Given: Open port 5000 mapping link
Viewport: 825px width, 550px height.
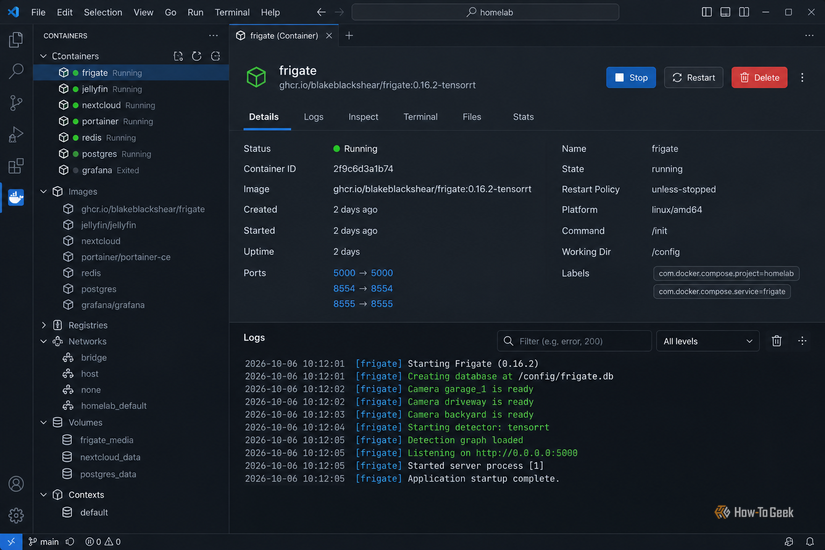Looking at the screenshot, I should click(x=363, y=273).
